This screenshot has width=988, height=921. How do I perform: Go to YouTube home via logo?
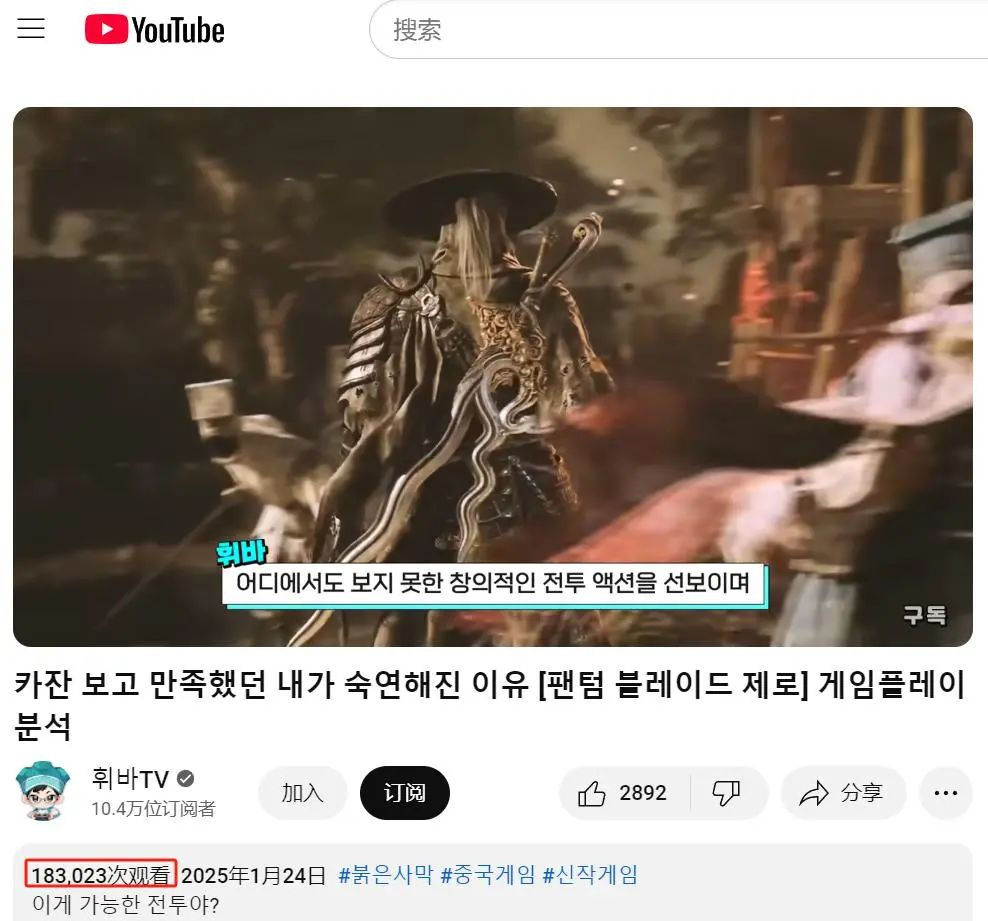click(x=154, y=30)
